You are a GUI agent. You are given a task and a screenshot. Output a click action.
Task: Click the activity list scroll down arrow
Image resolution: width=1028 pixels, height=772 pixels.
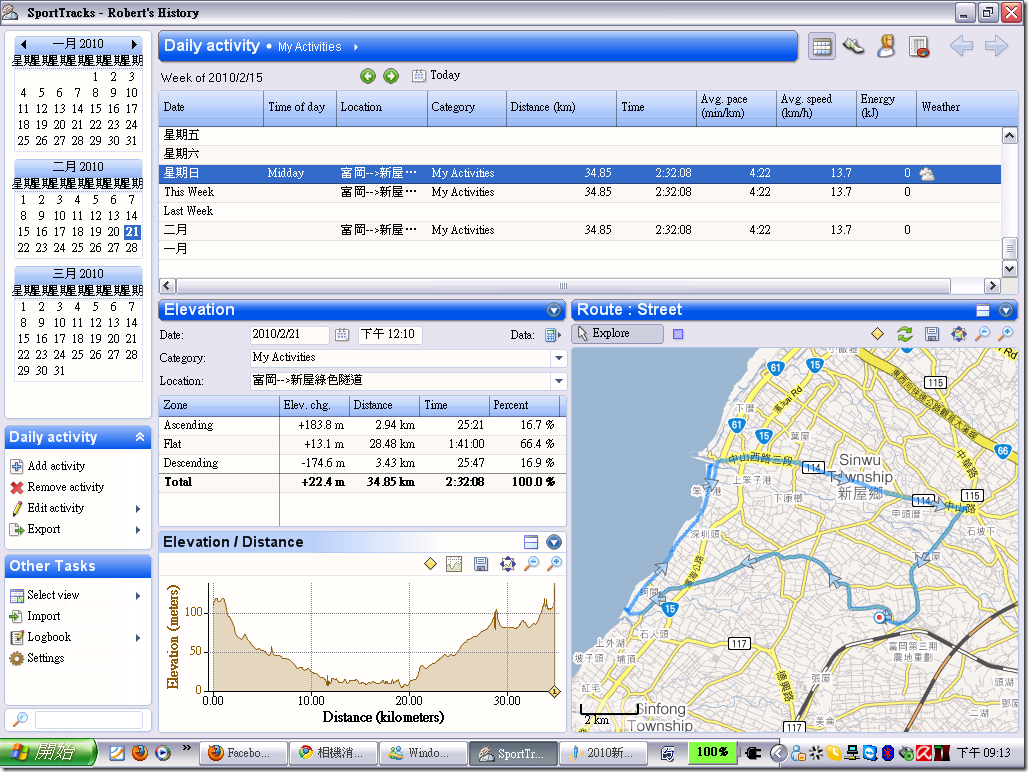[1010, 269]
